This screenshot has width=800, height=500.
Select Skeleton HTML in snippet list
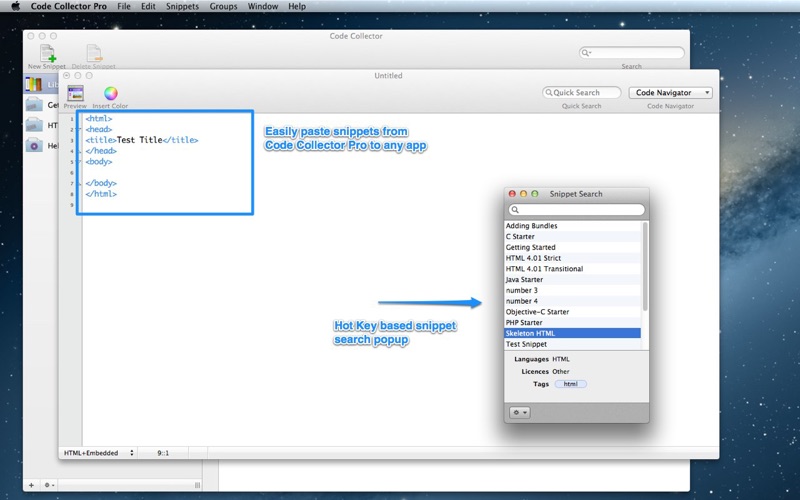[573, 333]
